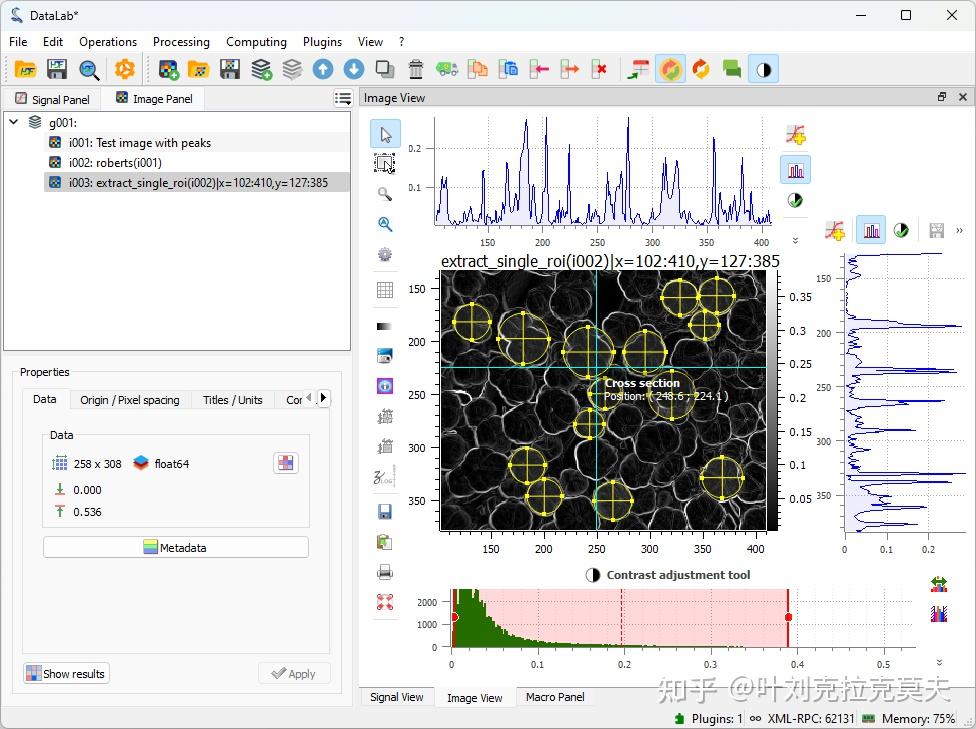Click blue move up arrow icon
976x729 pixels.
coord(322,69)
